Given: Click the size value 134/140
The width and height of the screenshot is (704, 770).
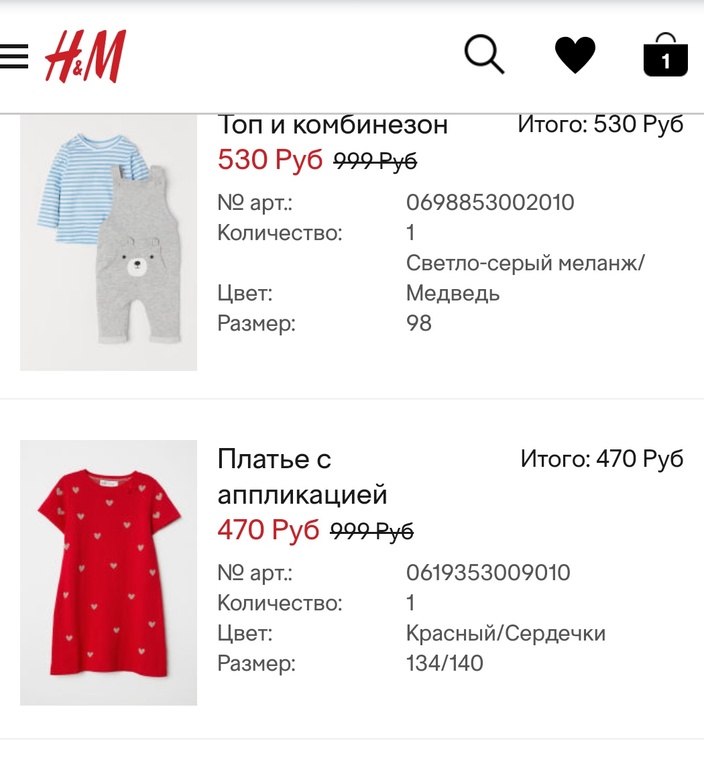Looking at the screenshot, I should click(444, 663).
